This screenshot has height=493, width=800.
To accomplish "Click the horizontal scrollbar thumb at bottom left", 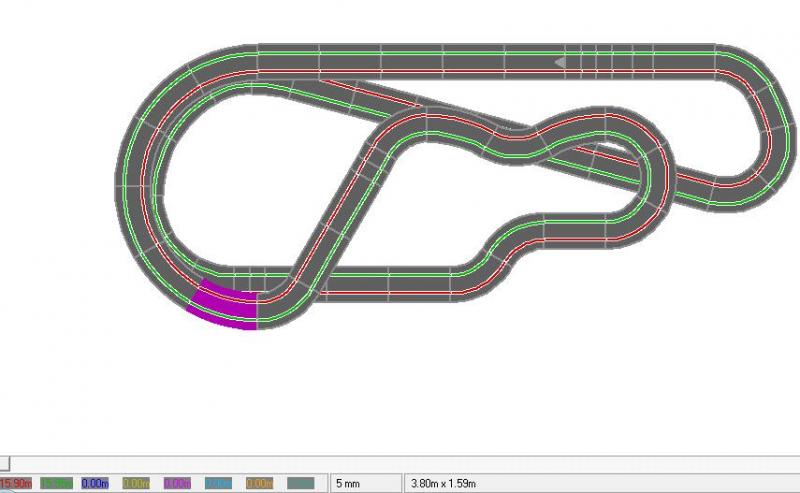I will pos(5,463).
